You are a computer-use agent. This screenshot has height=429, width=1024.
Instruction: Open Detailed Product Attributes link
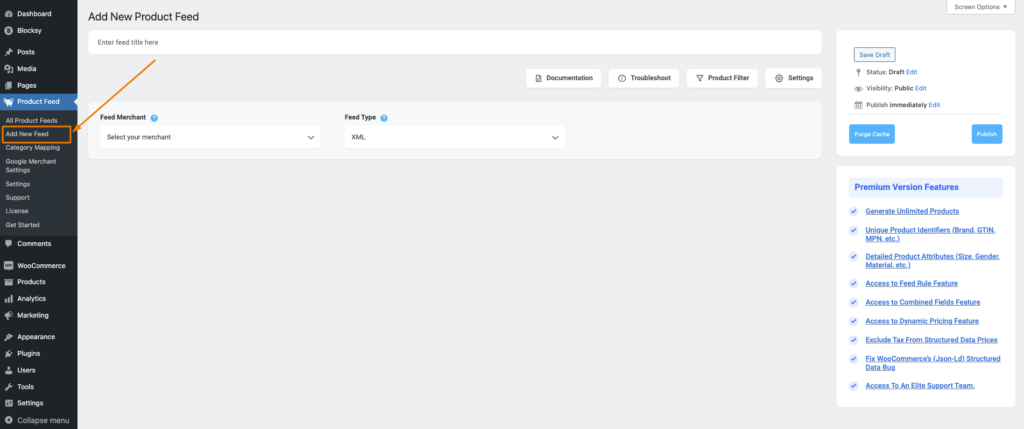933,261
